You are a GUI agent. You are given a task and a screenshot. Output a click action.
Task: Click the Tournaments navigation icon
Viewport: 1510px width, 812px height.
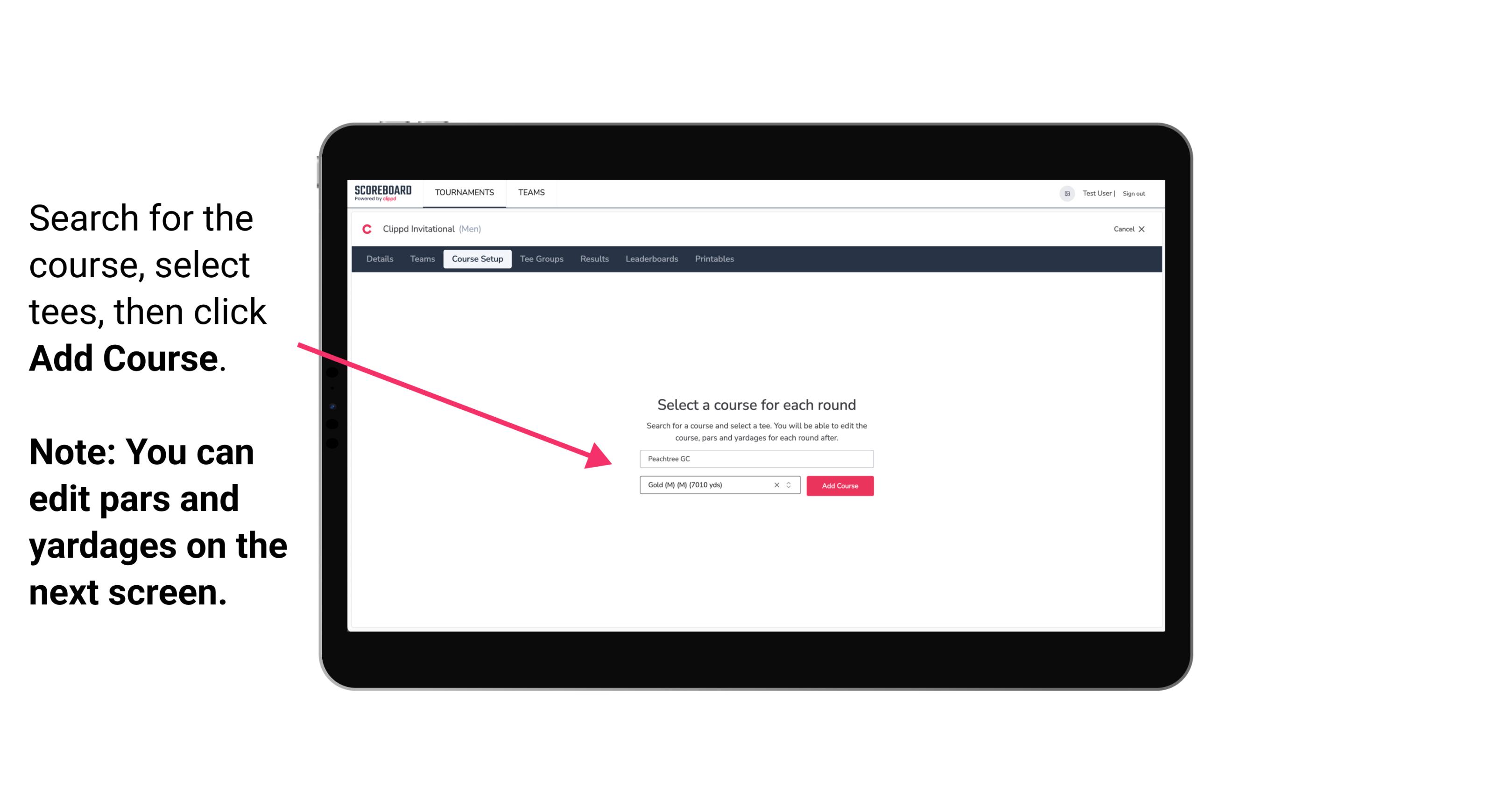click(x=464, y=192)
